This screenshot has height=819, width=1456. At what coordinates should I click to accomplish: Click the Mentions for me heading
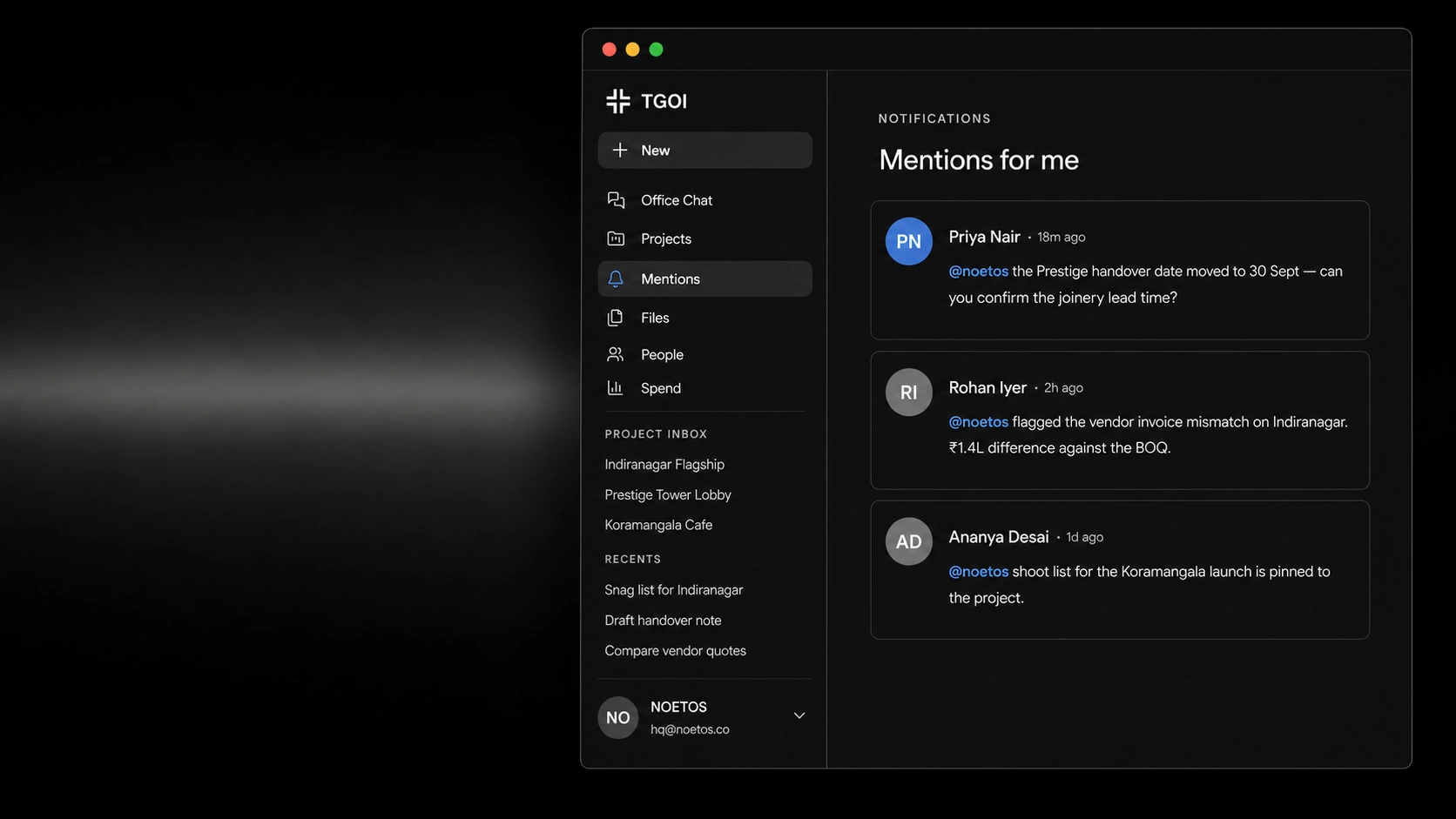979,160
